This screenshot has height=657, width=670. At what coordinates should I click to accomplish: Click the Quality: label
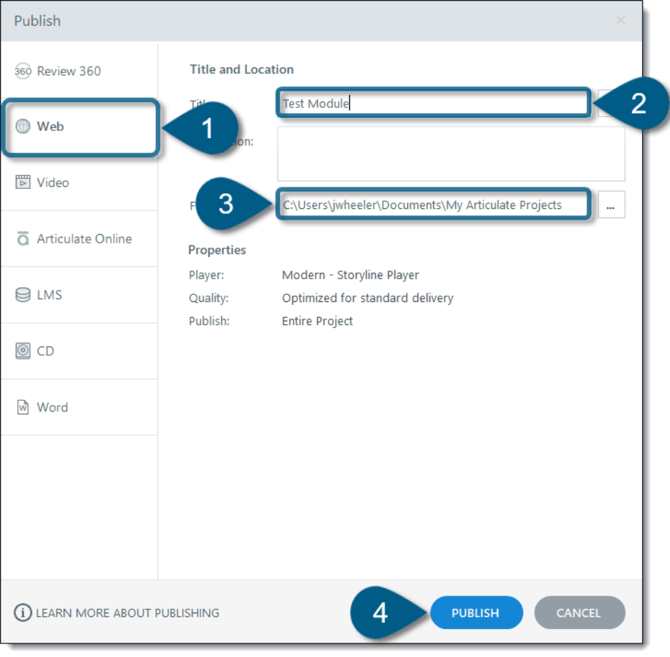[x=209, y=298]
